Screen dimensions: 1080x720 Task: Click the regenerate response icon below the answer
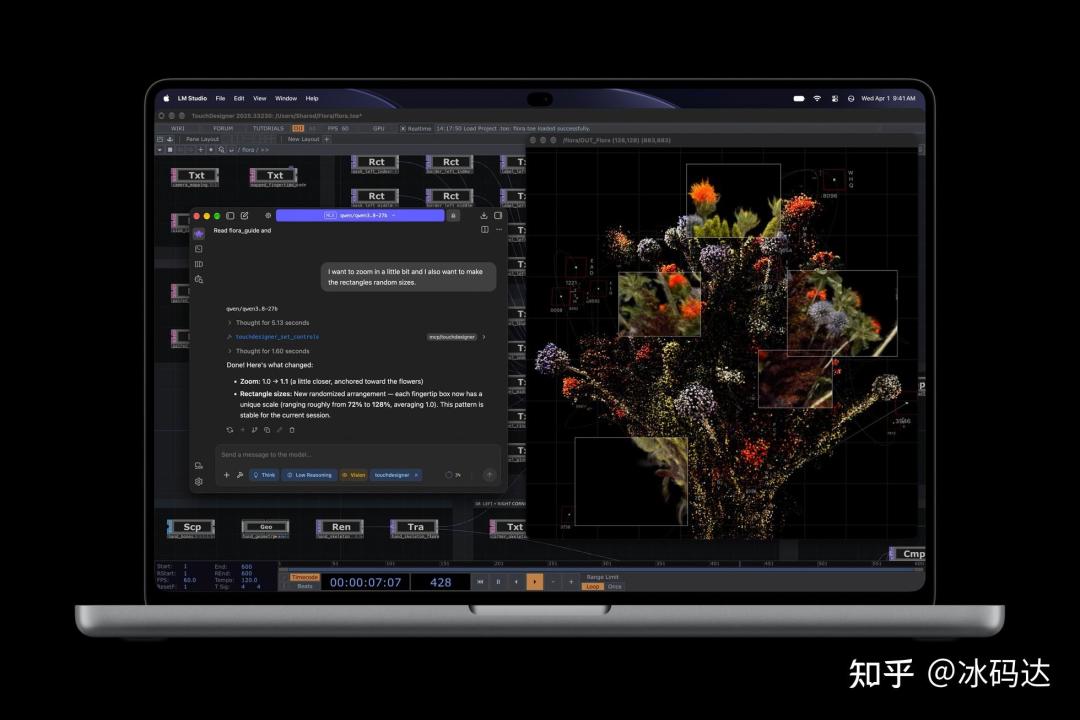[229, 430]
